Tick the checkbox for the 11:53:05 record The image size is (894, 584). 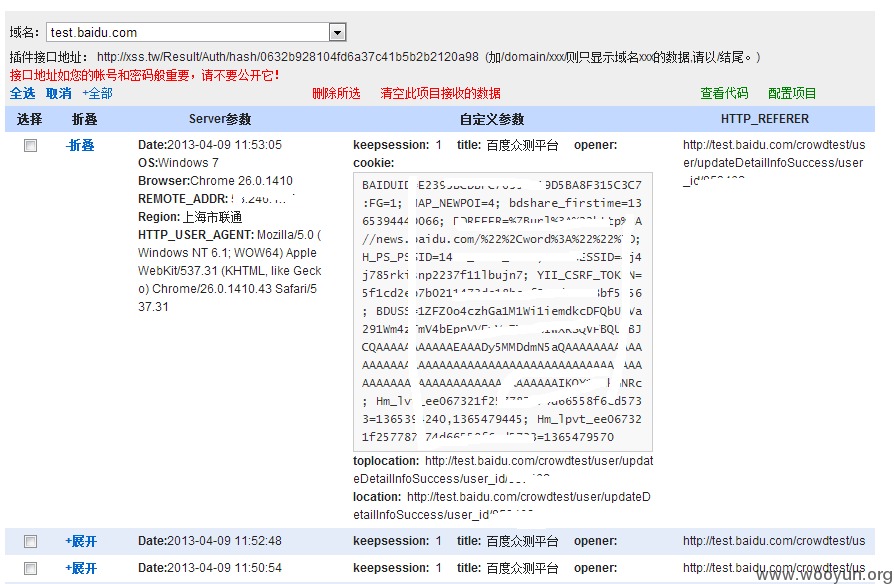point(31,145)
